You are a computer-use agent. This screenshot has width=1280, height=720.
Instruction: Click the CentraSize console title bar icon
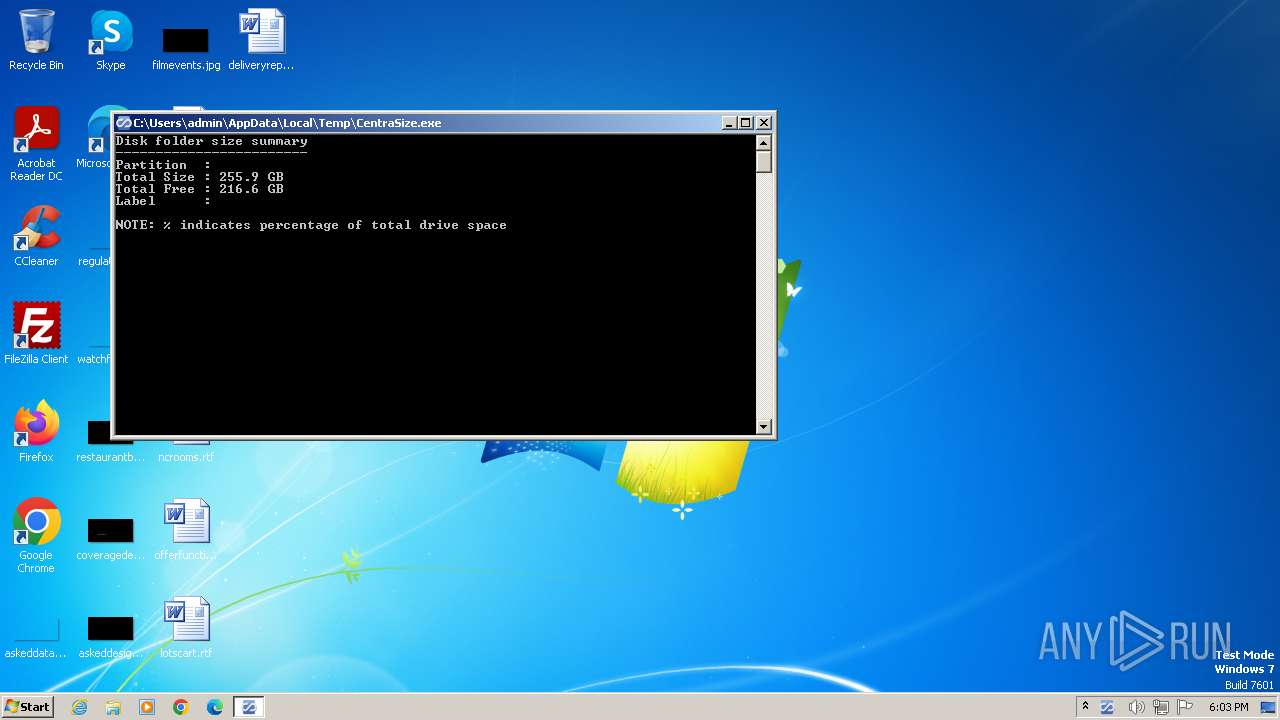coord(124,123)
